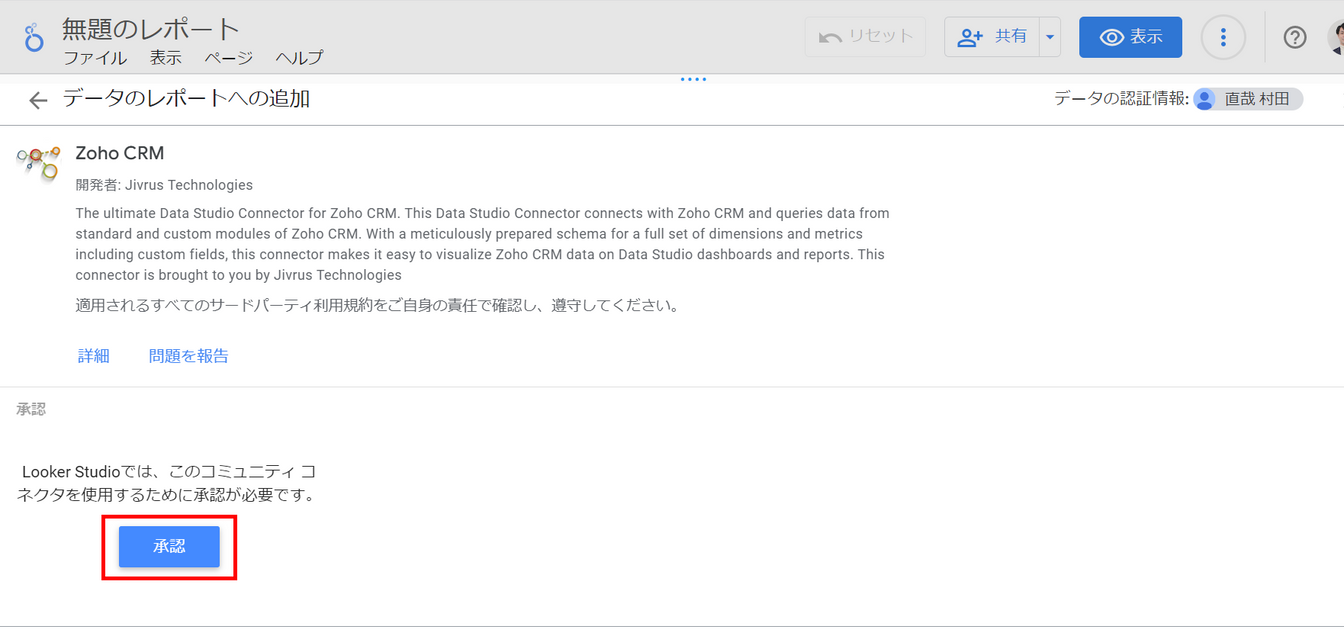Click the report title 無題のレポート

pos(151,29)
